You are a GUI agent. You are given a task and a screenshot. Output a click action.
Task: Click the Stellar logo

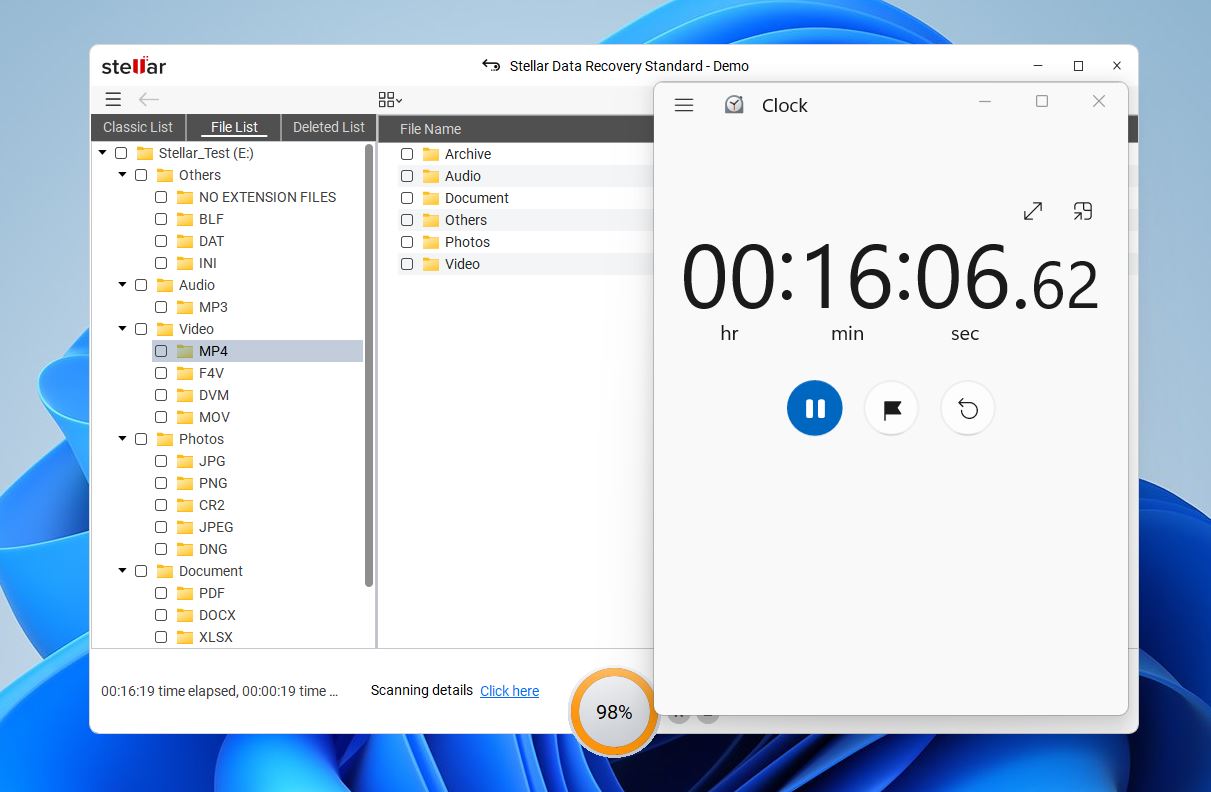(x=134, y=66)
